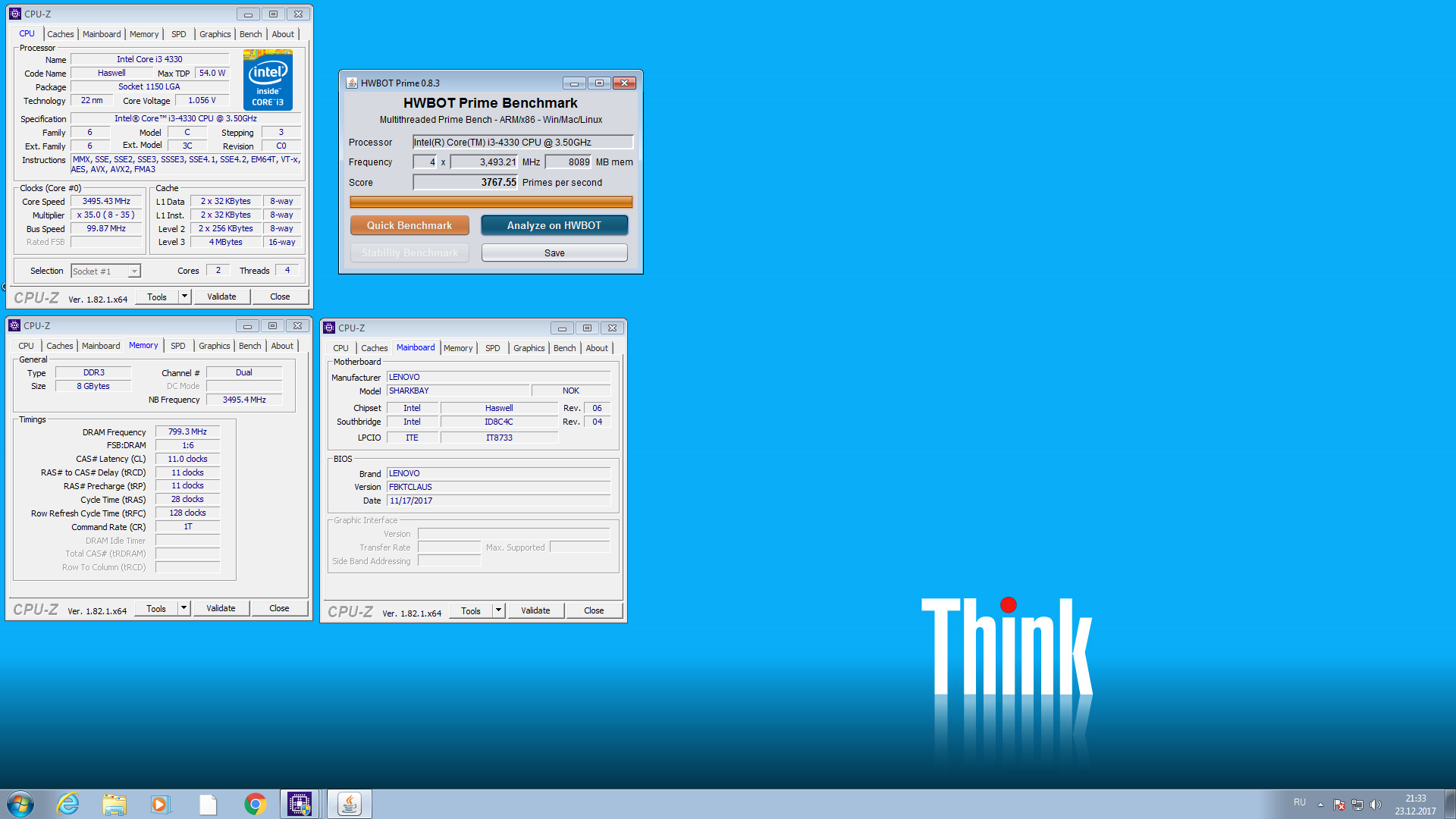Click the HWBOT Prime Java icon in the title bar
This screenshot has height=819, width=1456.
pyautogui.click(x=352, y=83)
